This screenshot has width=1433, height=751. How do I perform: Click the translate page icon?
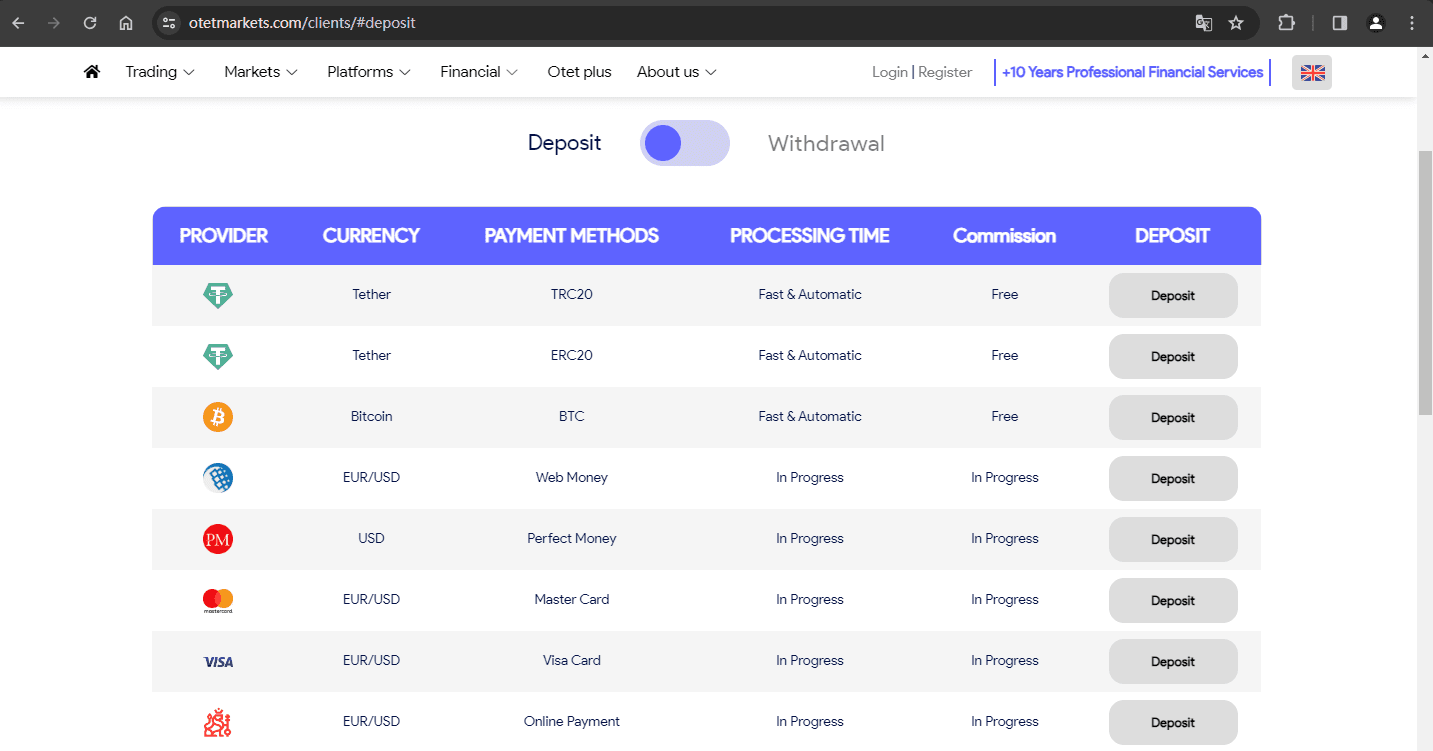[1204, 22]
